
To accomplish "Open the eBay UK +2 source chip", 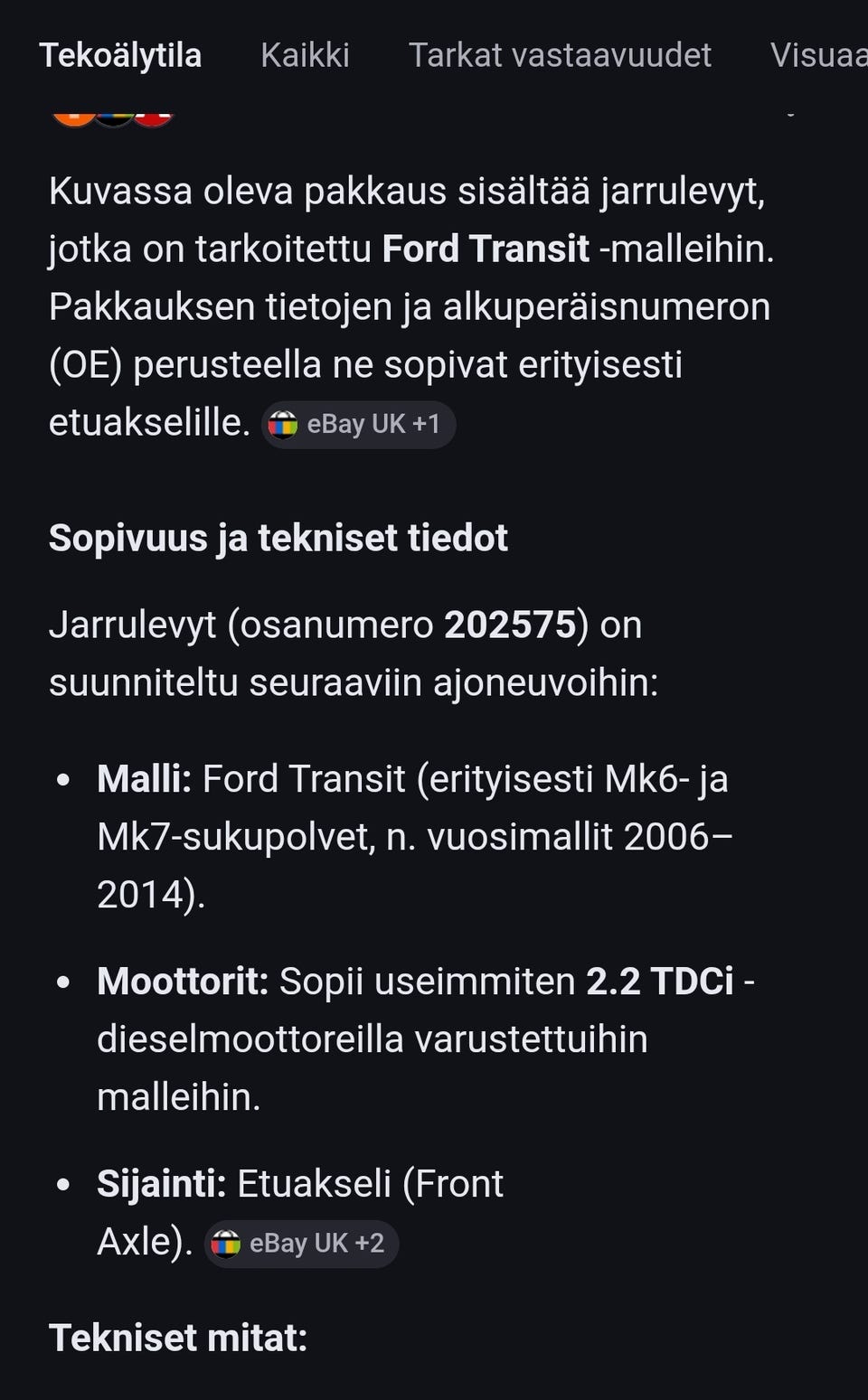I will pos(301,1244).
